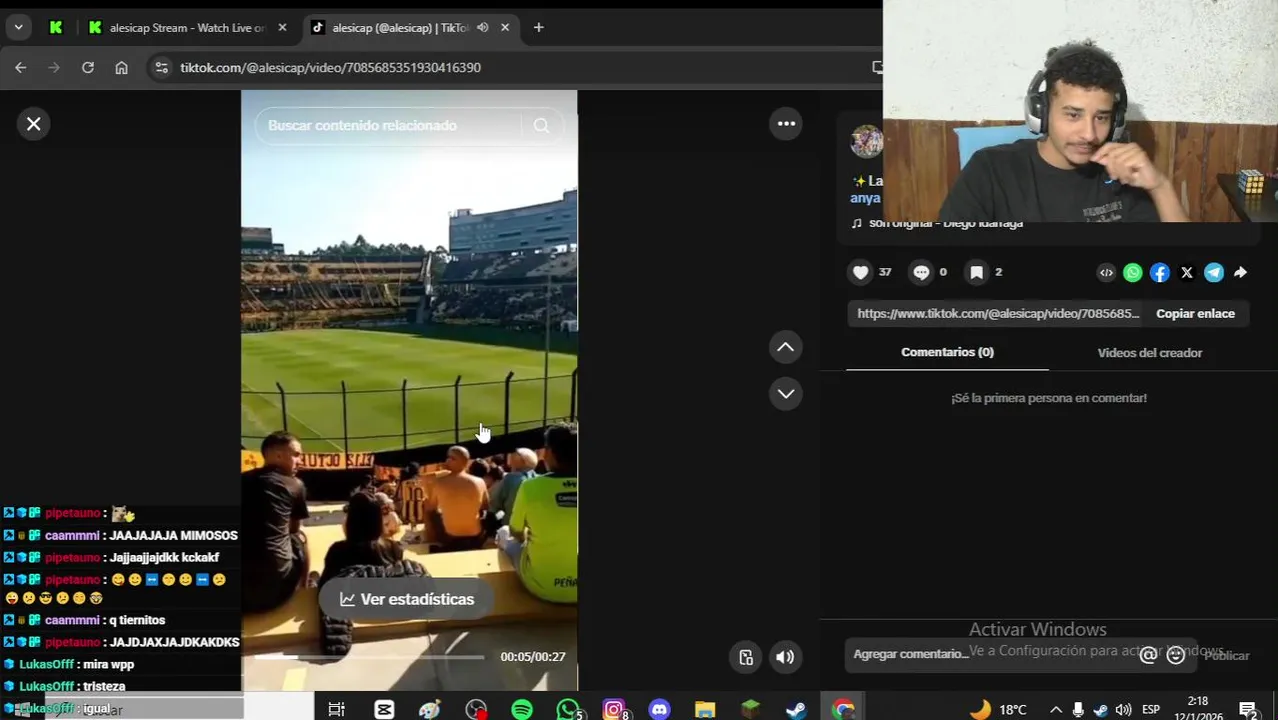Expand the tab search dropdown

point(18,28)
